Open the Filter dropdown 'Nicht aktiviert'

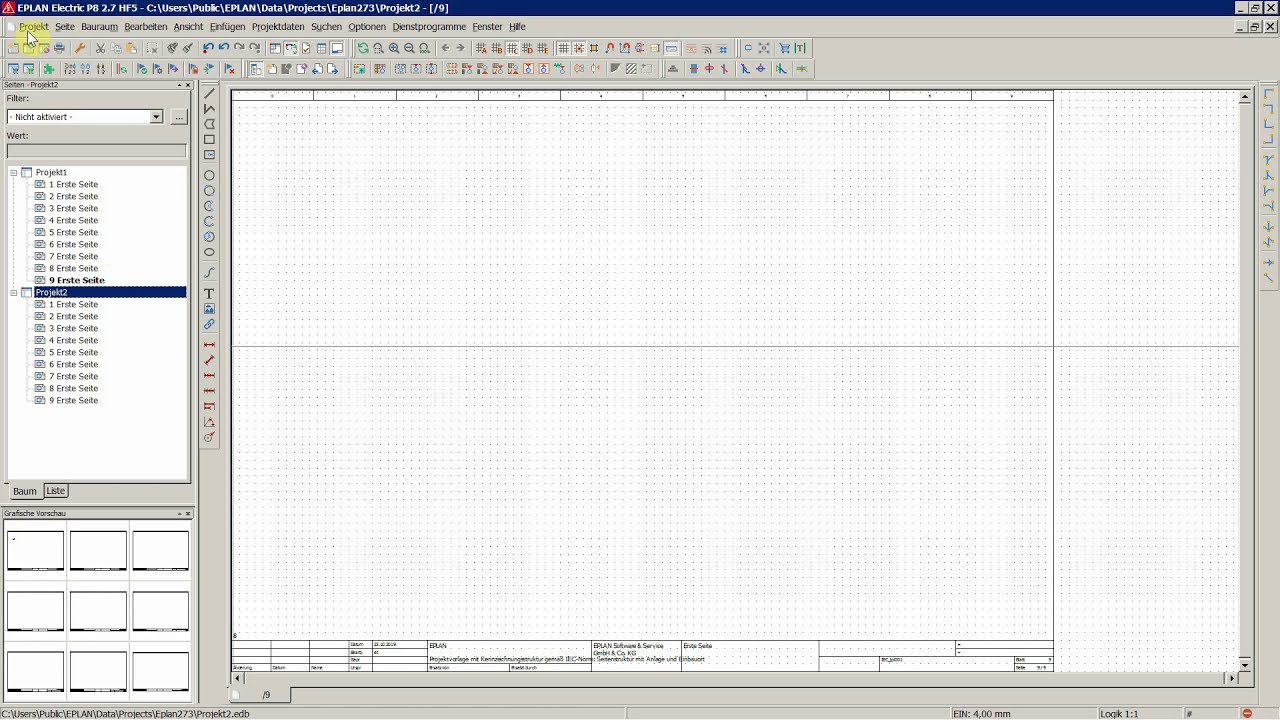(x=156, y=117)
